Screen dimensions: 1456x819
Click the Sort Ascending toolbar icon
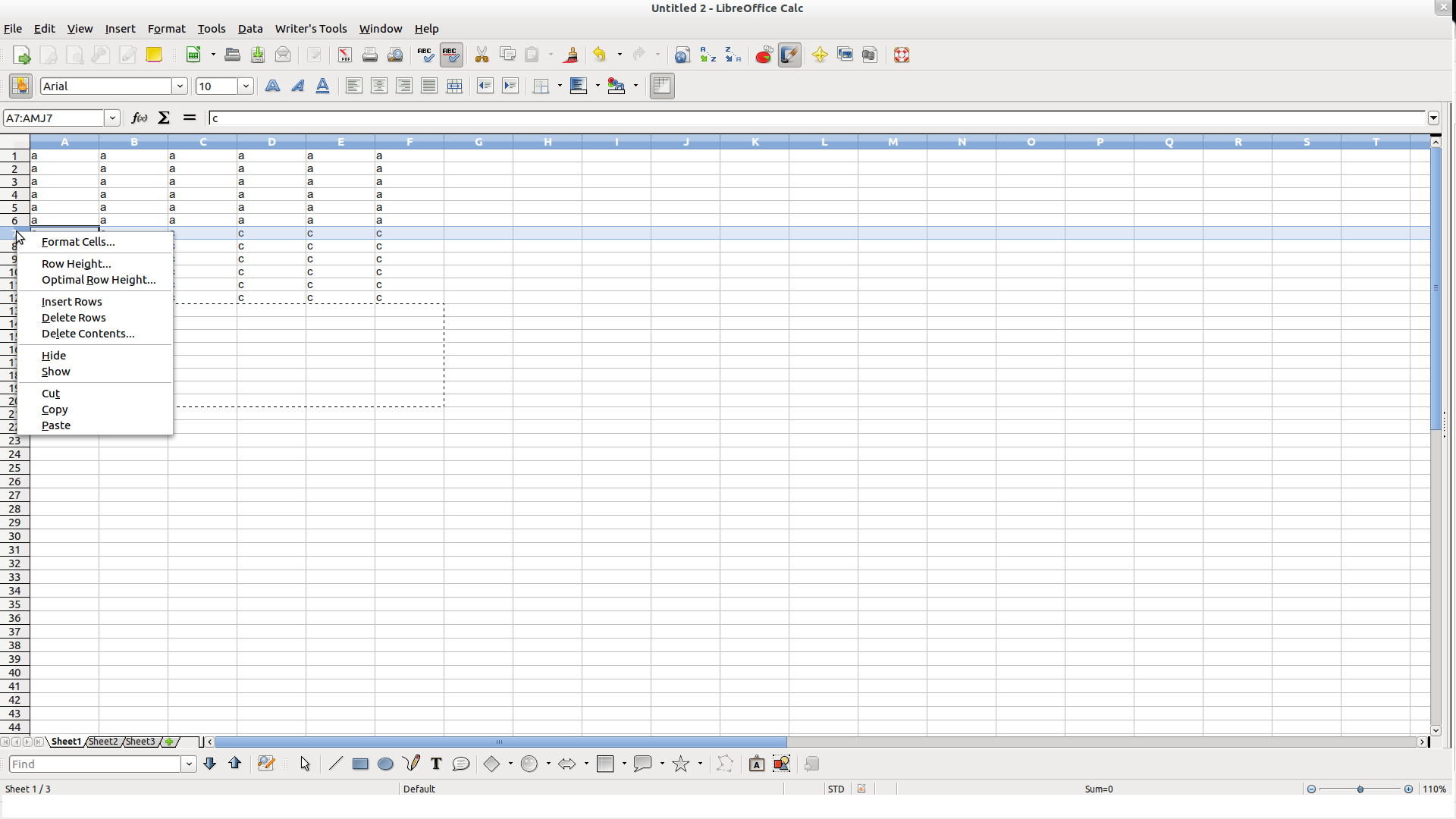pos(708,55)
